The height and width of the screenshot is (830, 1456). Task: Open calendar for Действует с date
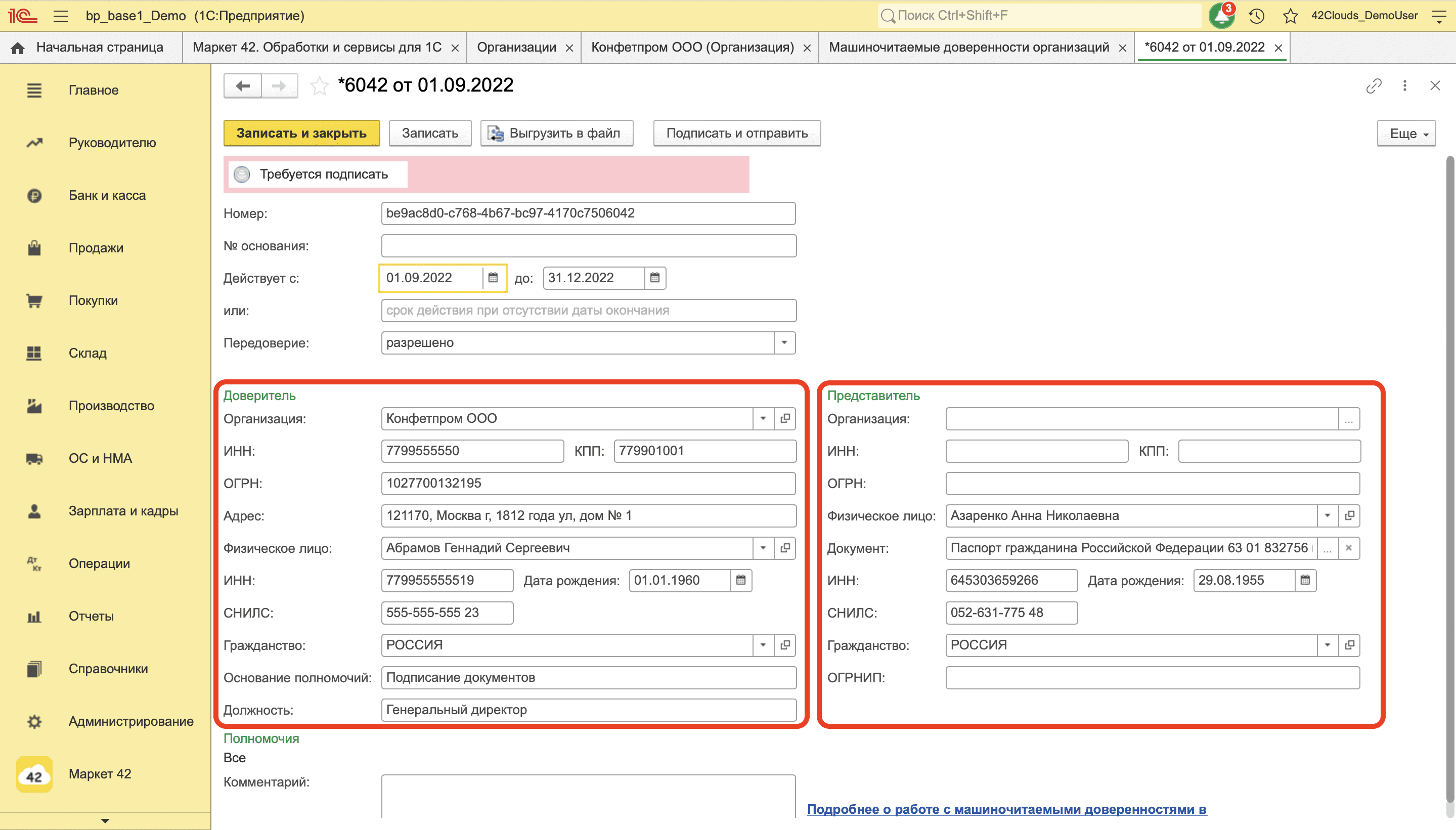(x=493, y=278)
